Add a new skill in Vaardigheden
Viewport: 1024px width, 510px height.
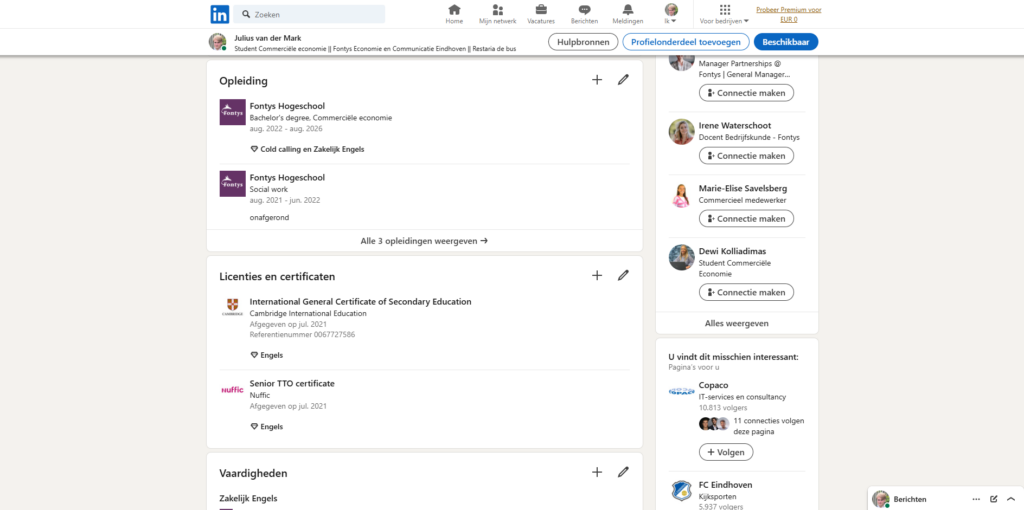point(597,471)
